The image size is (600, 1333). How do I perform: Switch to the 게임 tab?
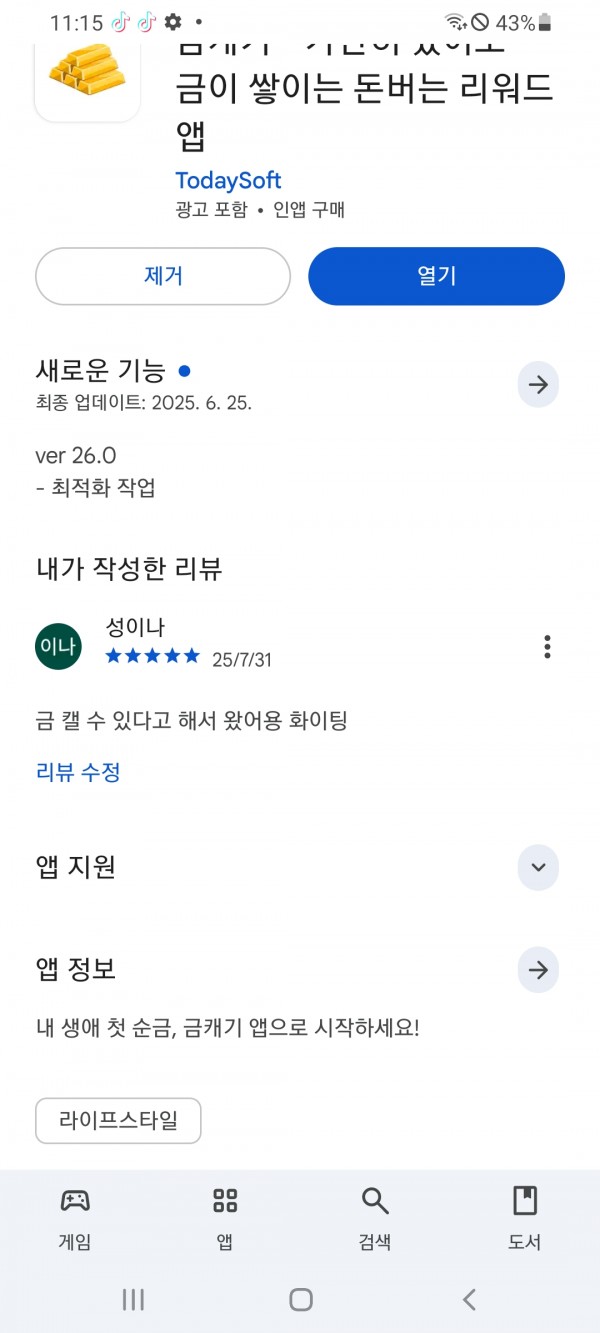[x=75, y=1219]
